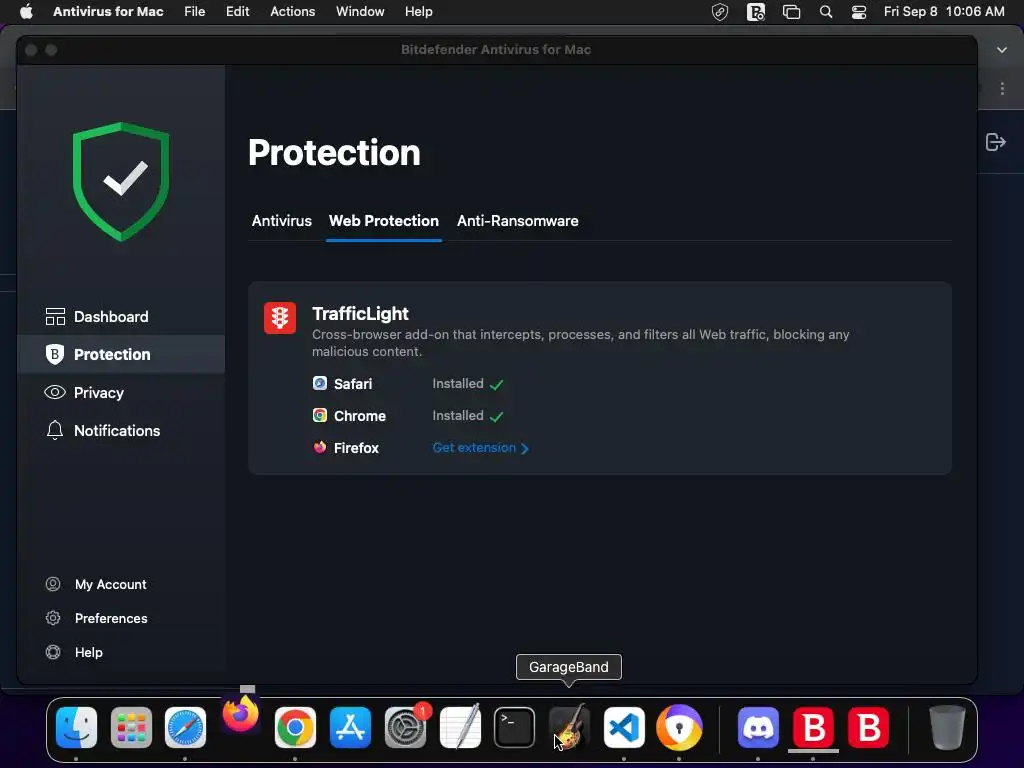The image size is (1024, 768).
Task: Open Visual Studio Code from the dock
Action: coord(624,727)
